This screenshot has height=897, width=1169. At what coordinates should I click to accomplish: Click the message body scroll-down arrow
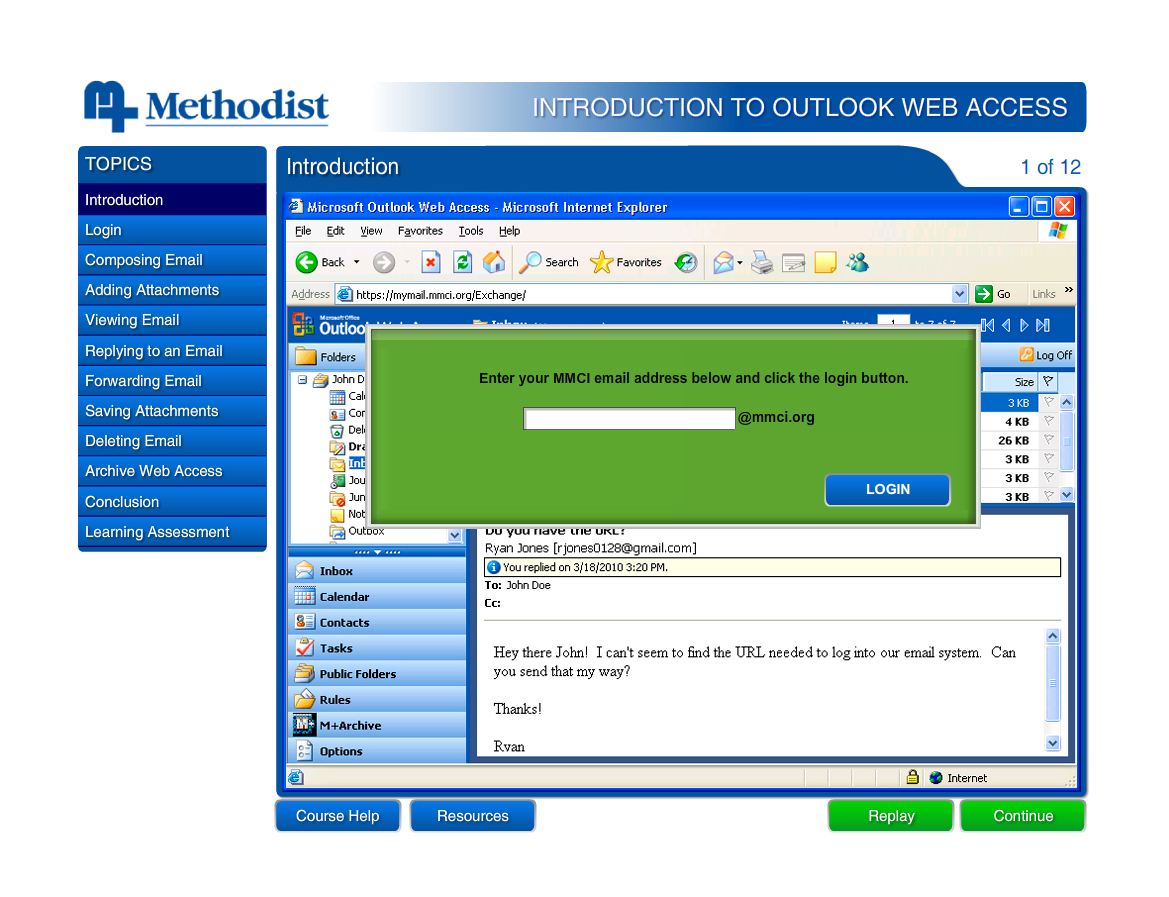coord(1053,743)
